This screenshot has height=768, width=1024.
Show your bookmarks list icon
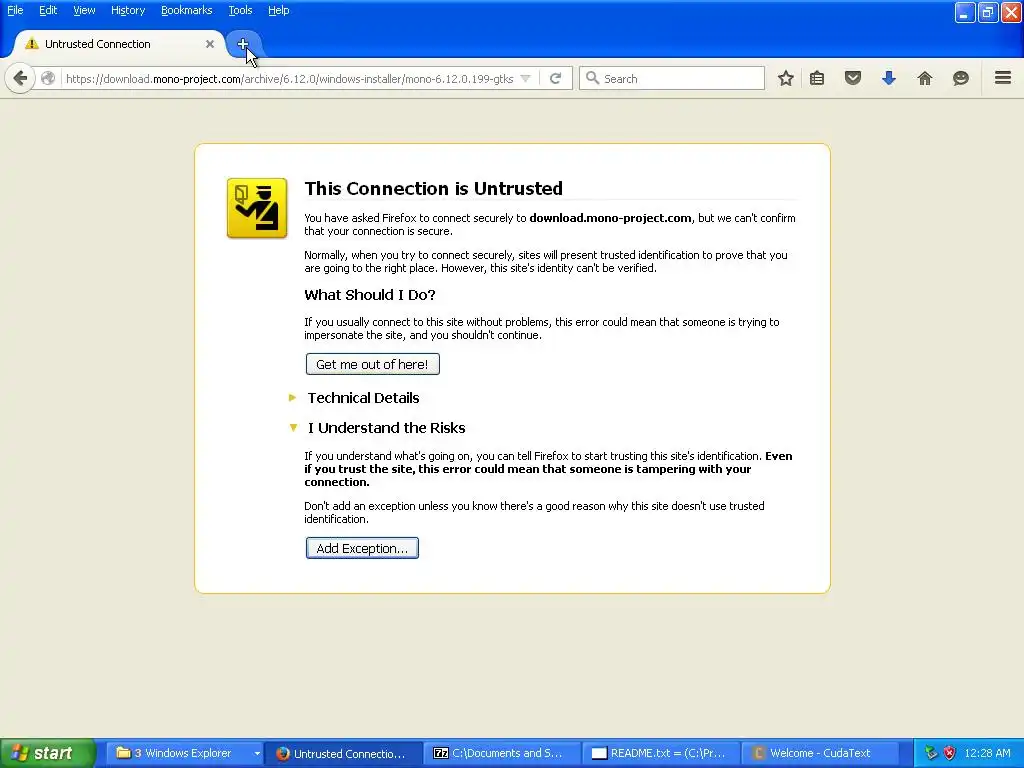817,78
